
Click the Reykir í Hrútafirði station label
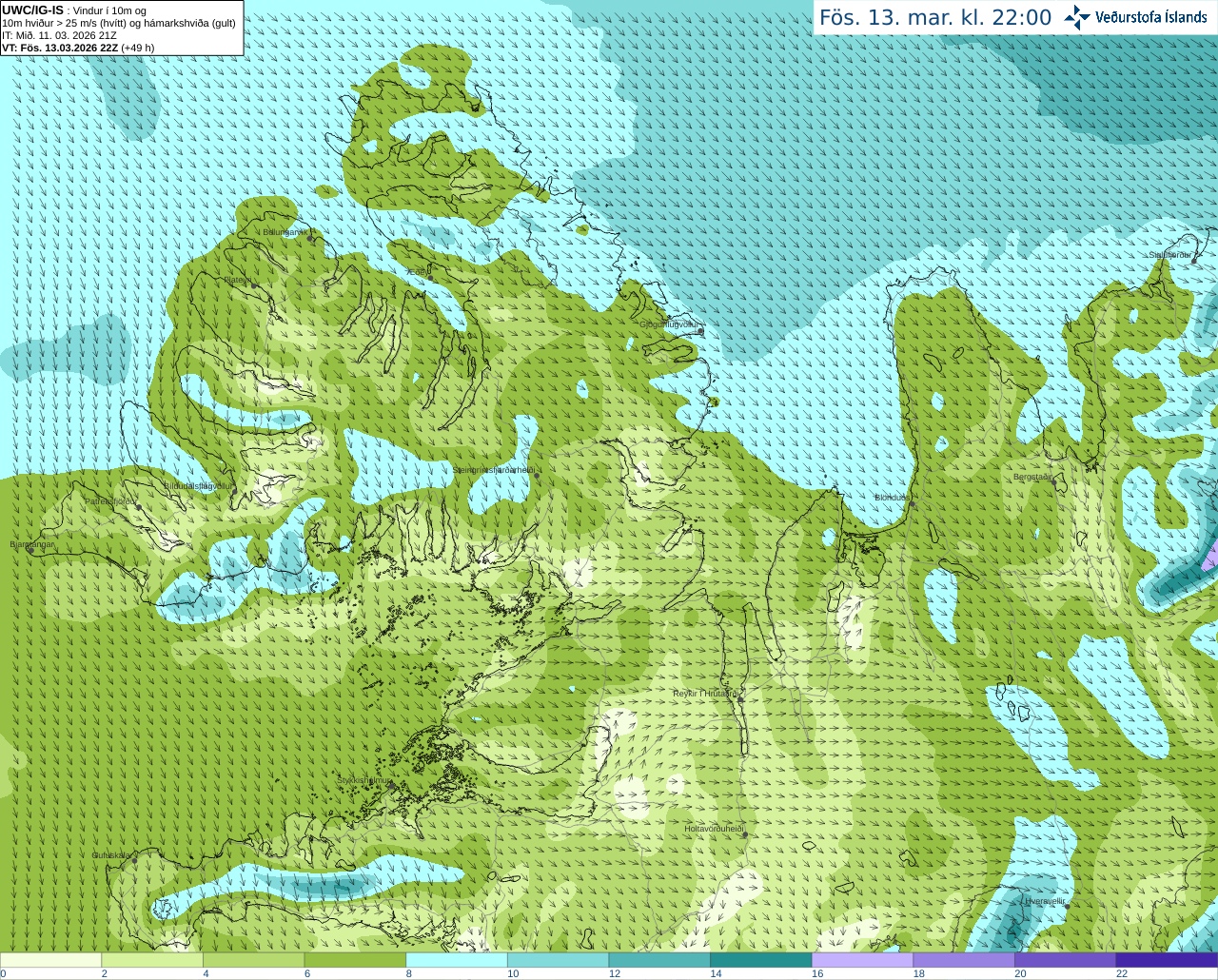click(705, 694)
